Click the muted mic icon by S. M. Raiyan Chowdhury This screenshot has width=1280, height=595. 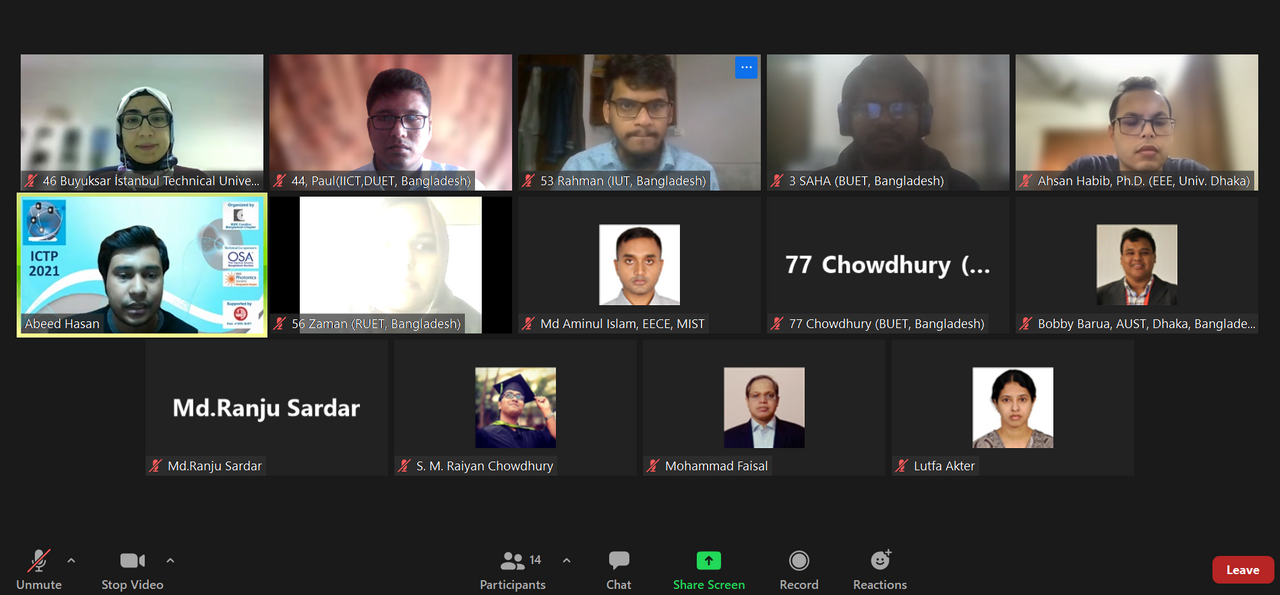(405, 466)
